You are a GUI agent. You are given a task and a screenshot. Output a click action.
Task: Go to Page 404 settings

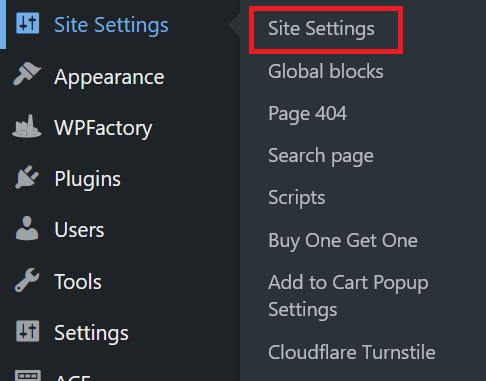(x=307, y=114)
